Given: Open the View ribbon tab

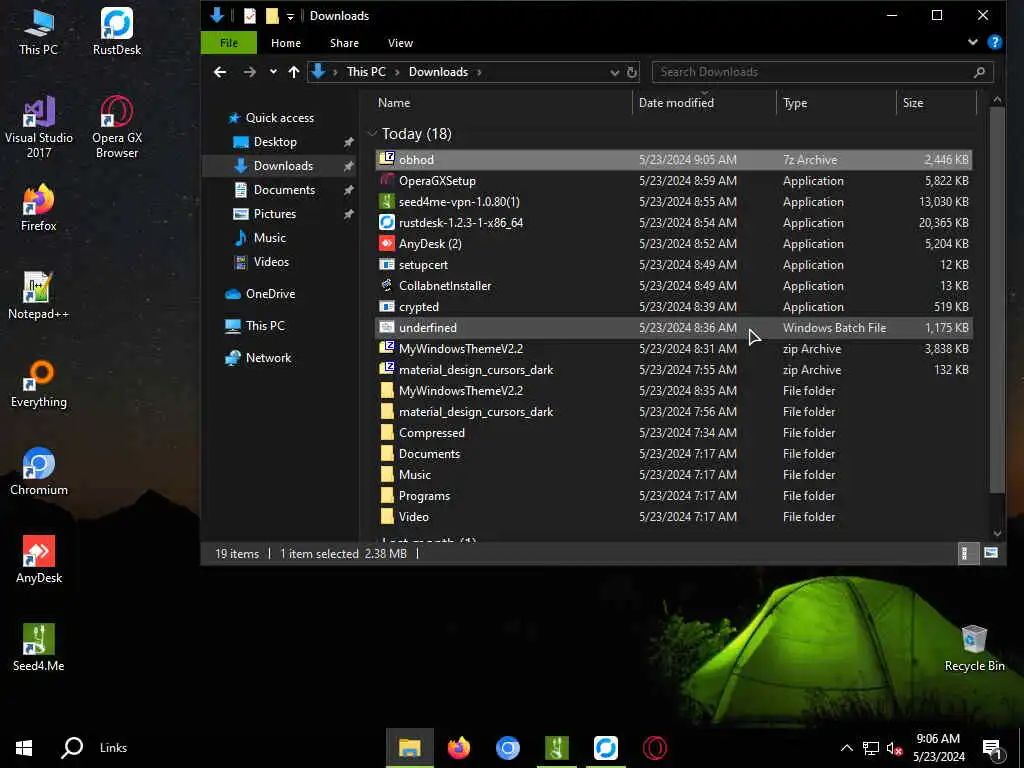Looking at the screenshot, I should tap(400, 43).
